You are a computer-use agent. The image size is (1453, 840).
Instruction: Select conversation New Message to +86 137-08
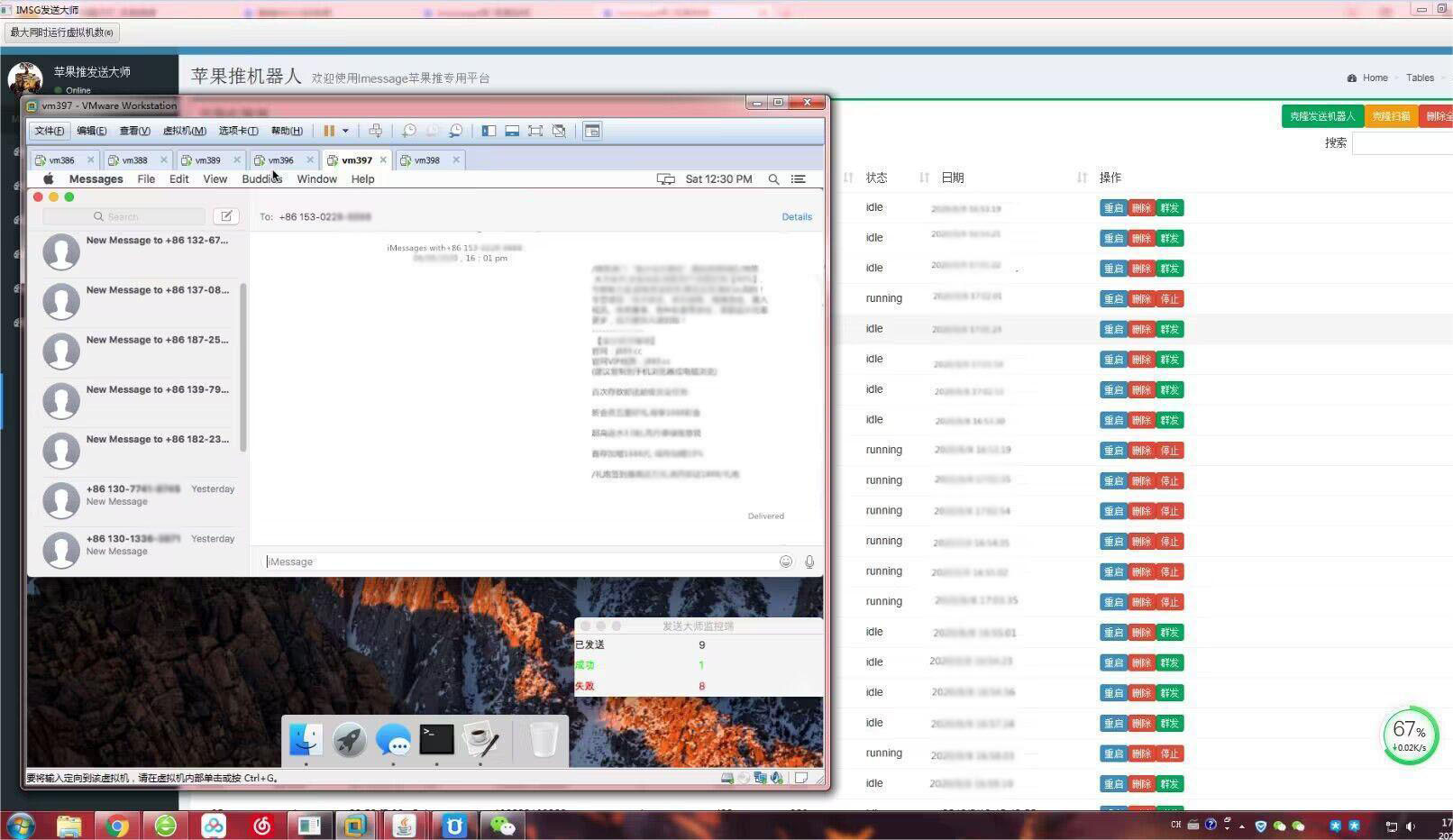coord(137,301)
